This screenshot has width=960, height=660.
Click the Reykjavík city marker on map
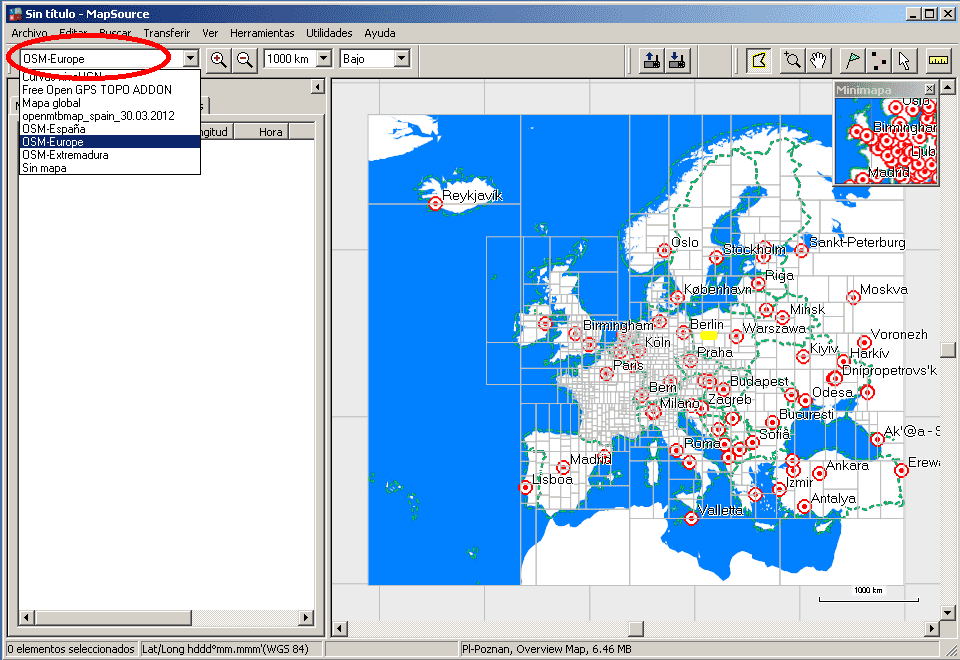[x=435, y=203]
